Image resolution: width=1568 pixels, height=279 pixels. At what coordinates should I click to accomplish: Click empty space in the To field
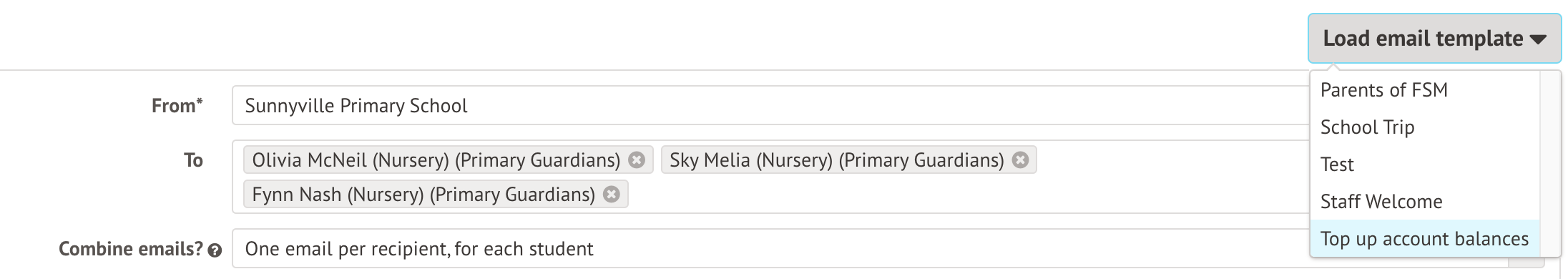[x=966, y=195]
